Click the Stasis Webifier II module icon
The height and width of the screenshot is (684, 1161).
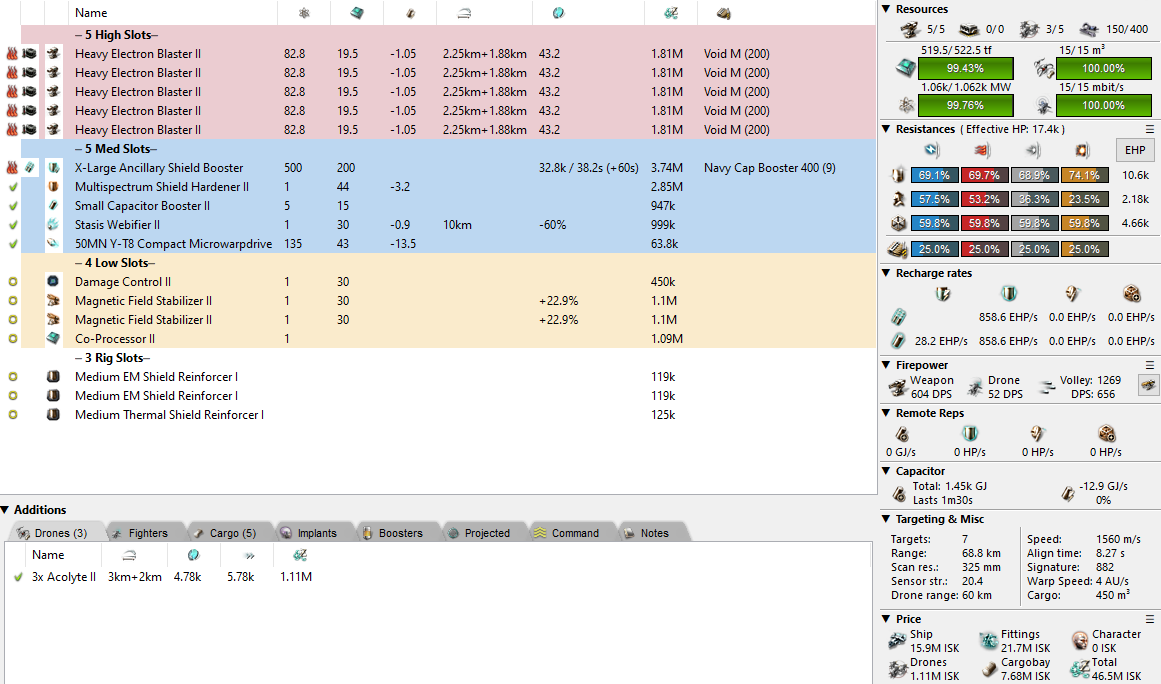click(54, 225)
